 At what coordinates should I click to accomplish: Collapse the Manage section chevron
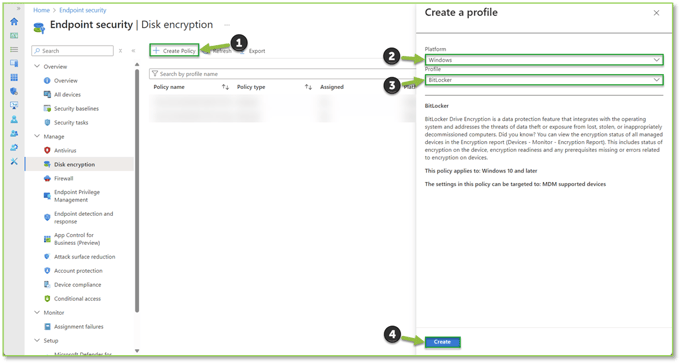37,136
